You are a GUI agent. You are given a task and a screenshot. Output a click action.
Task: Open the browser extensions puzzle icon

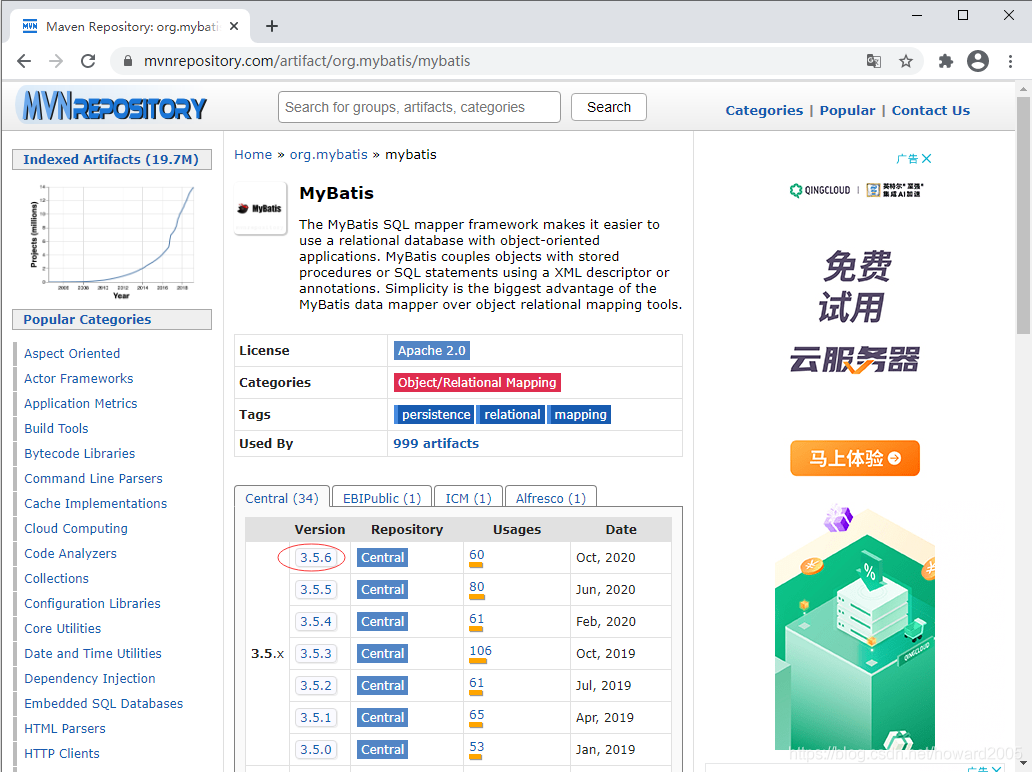(946, 61)
